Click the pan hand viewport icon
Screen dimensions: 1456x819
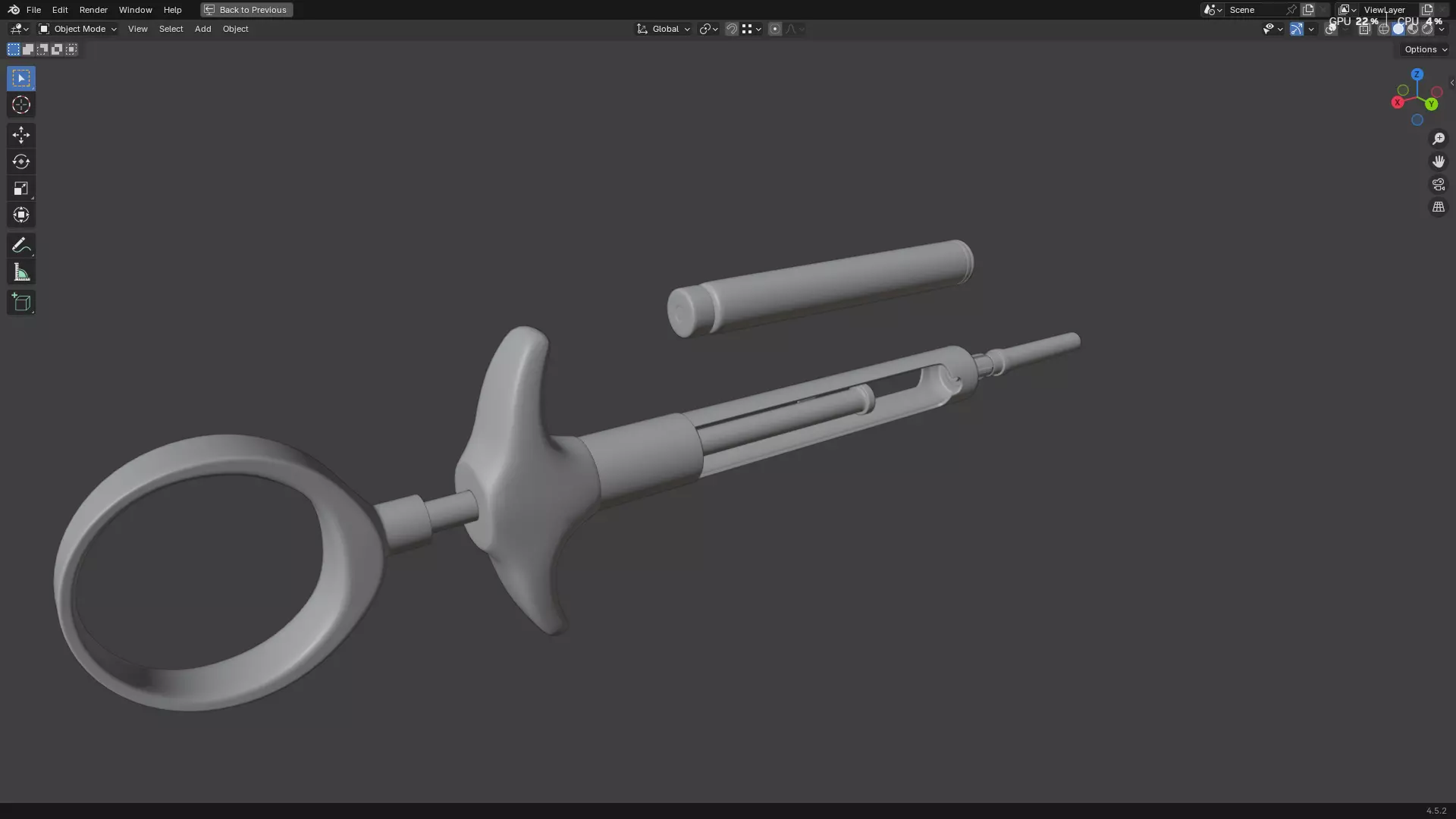(x=1439, y=162)
